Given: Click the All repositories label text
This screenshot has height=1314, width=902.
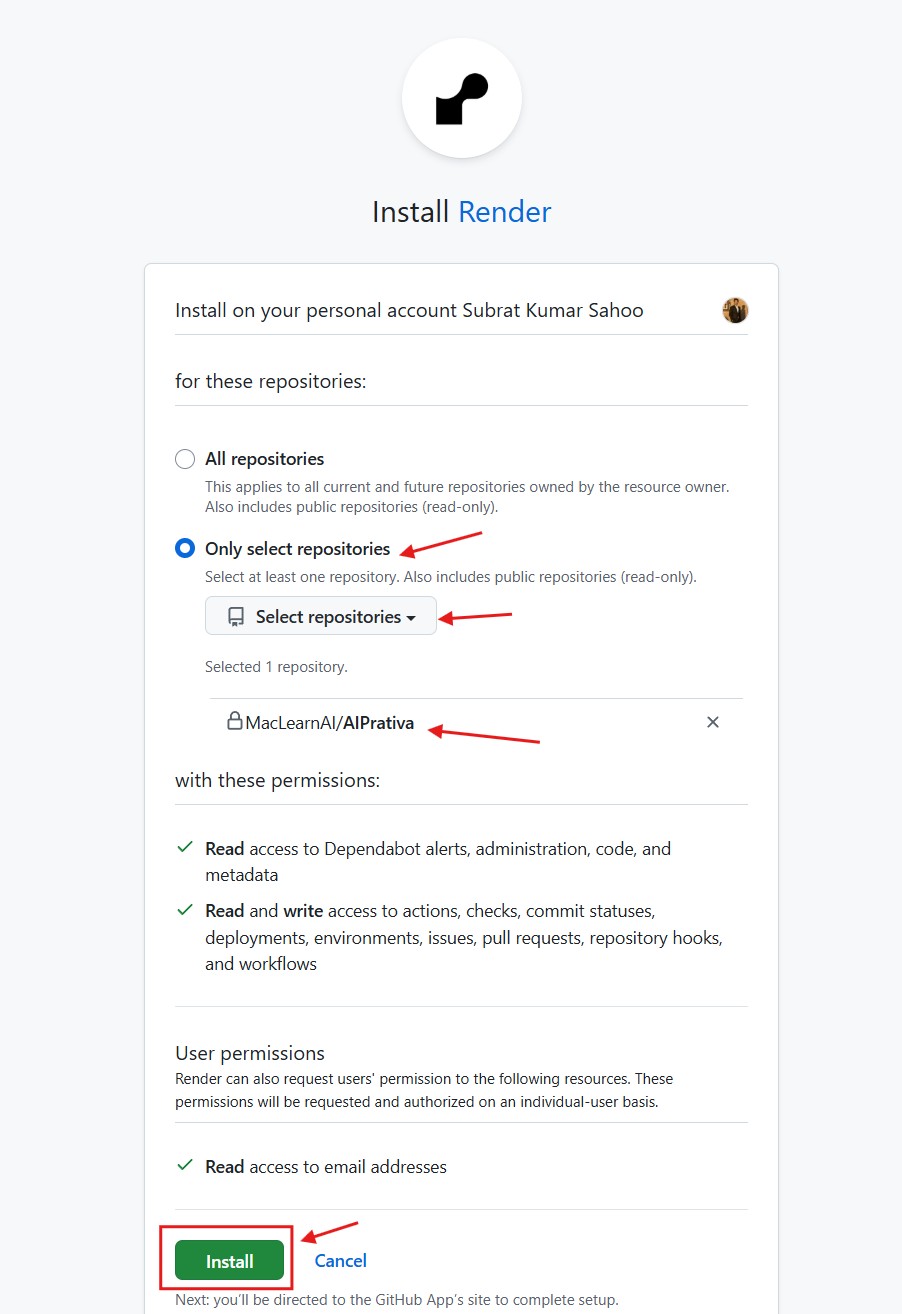Looking at the screenshot, I should 265,459.
